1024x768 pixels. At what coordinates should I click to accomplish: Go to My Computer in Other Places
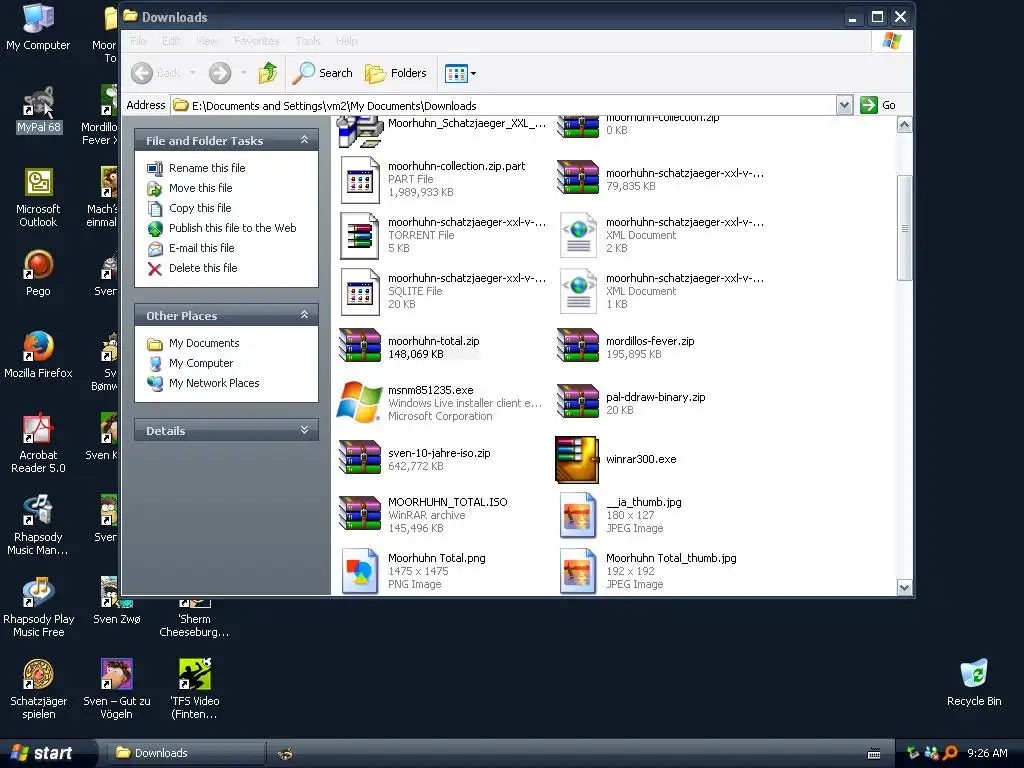click(200, 363)
